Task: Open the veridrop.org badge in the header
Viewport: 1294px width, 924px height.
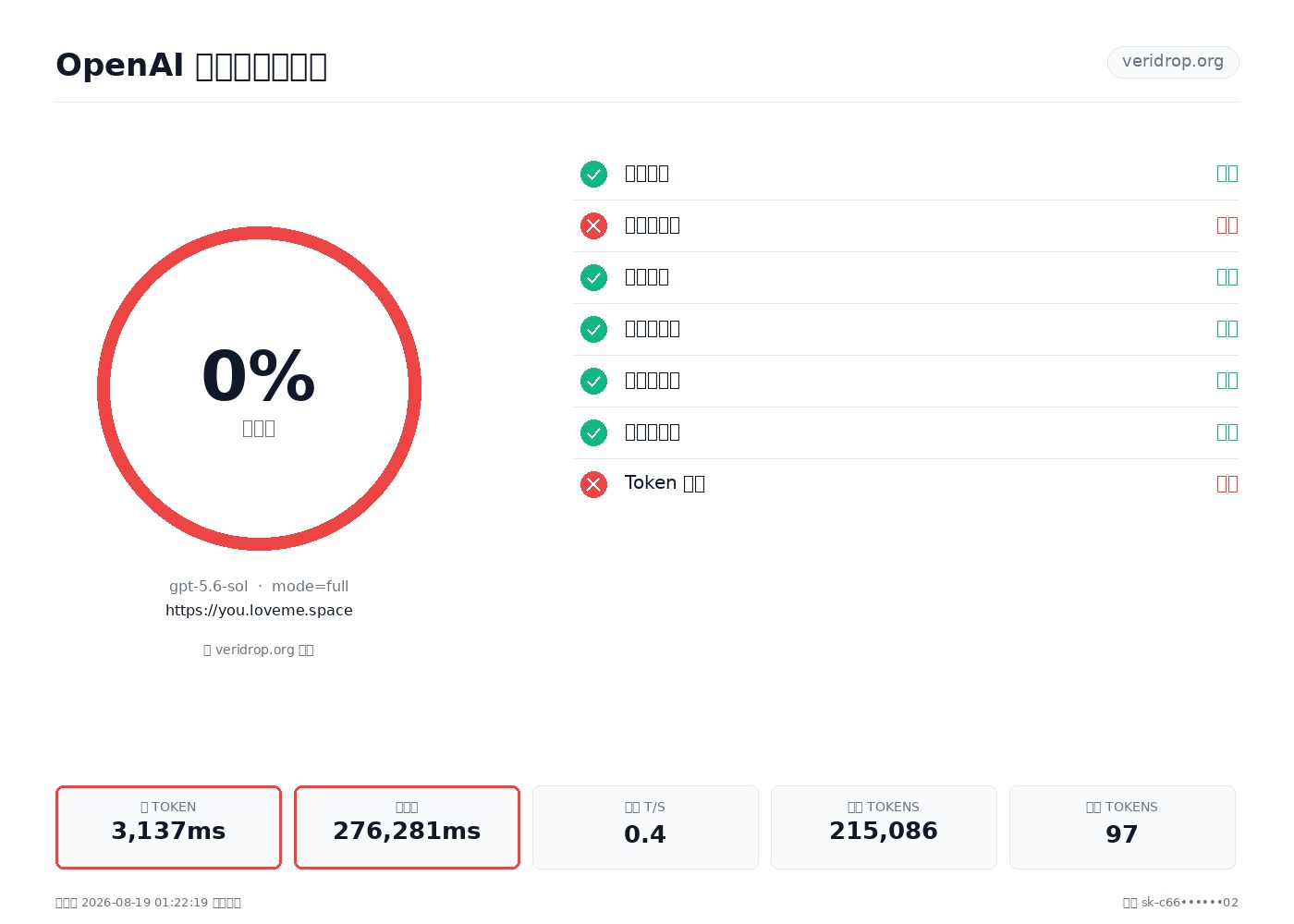Action: pyautogui.click(x=1173, y=62)
